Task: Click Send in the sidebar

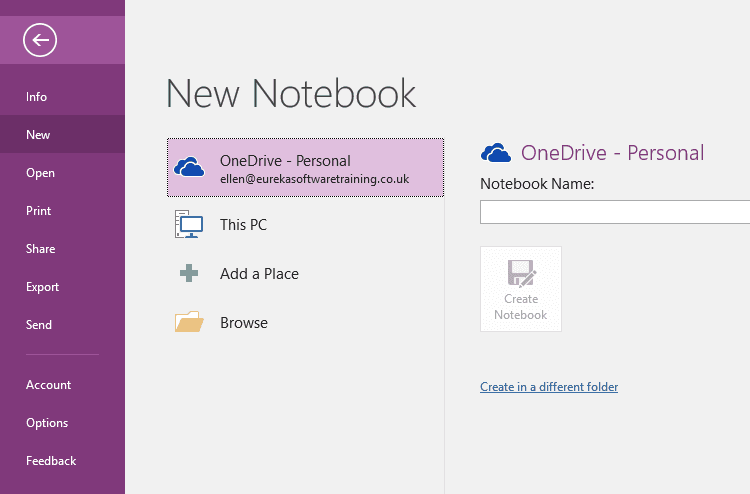Action: pos(39,325)
